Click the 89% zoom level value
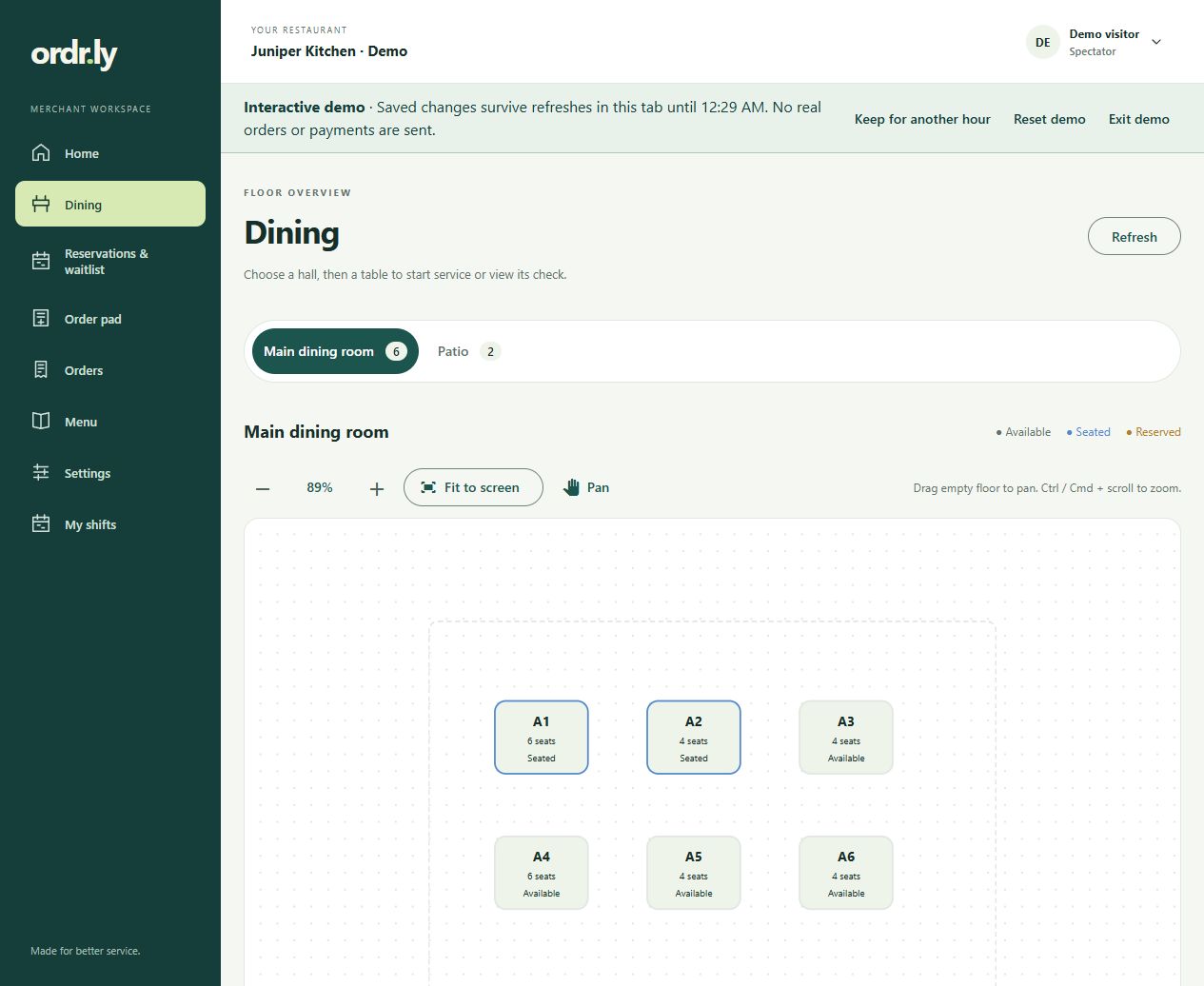Image resolution: width=1204 pixels, height=986 pixels. point(320,487)
